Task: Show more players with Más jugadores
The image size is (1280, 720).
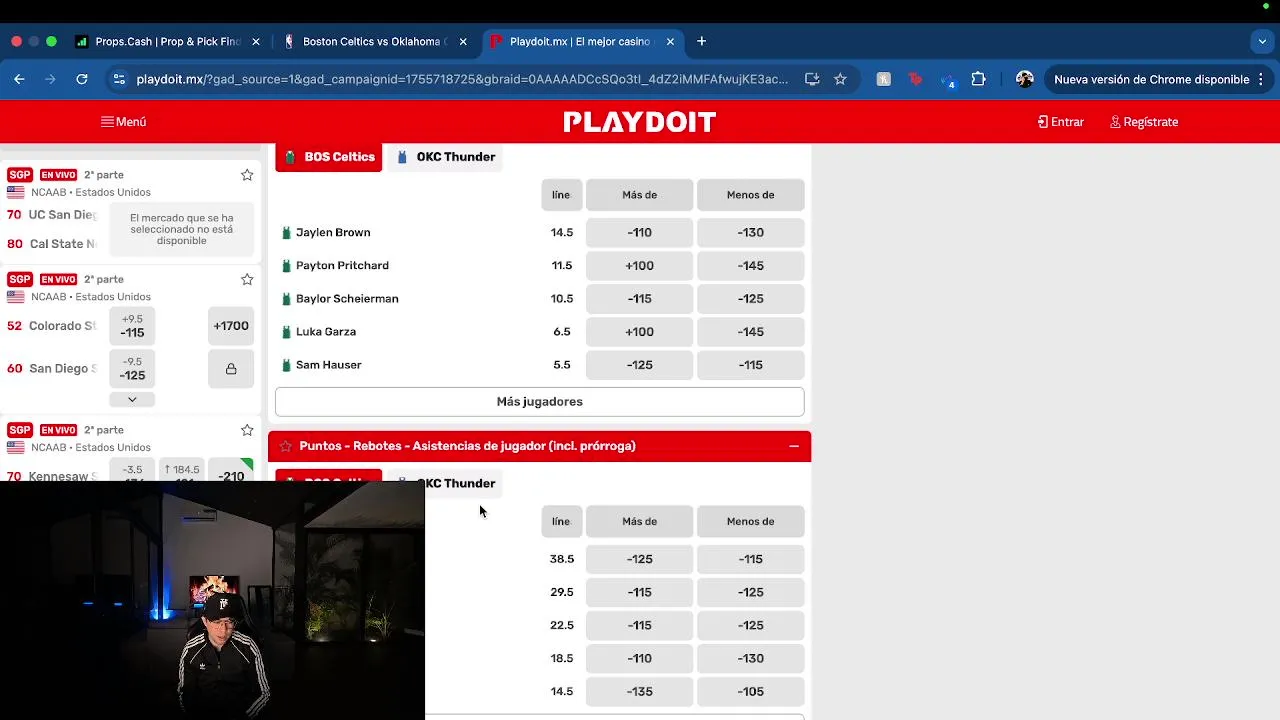Action: point(539,401)
